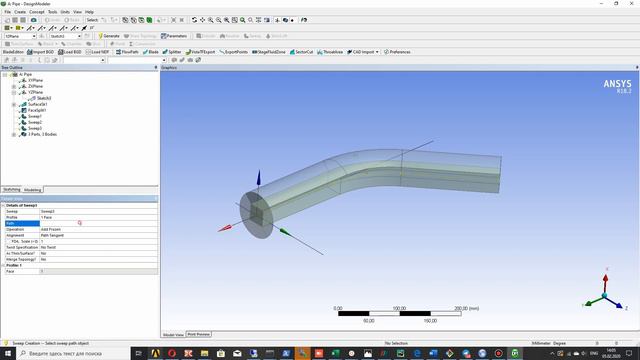This screenshot has height=360, width=640.
Task: Collapse the A: Pipe tree root
Action: coord(4,75)
